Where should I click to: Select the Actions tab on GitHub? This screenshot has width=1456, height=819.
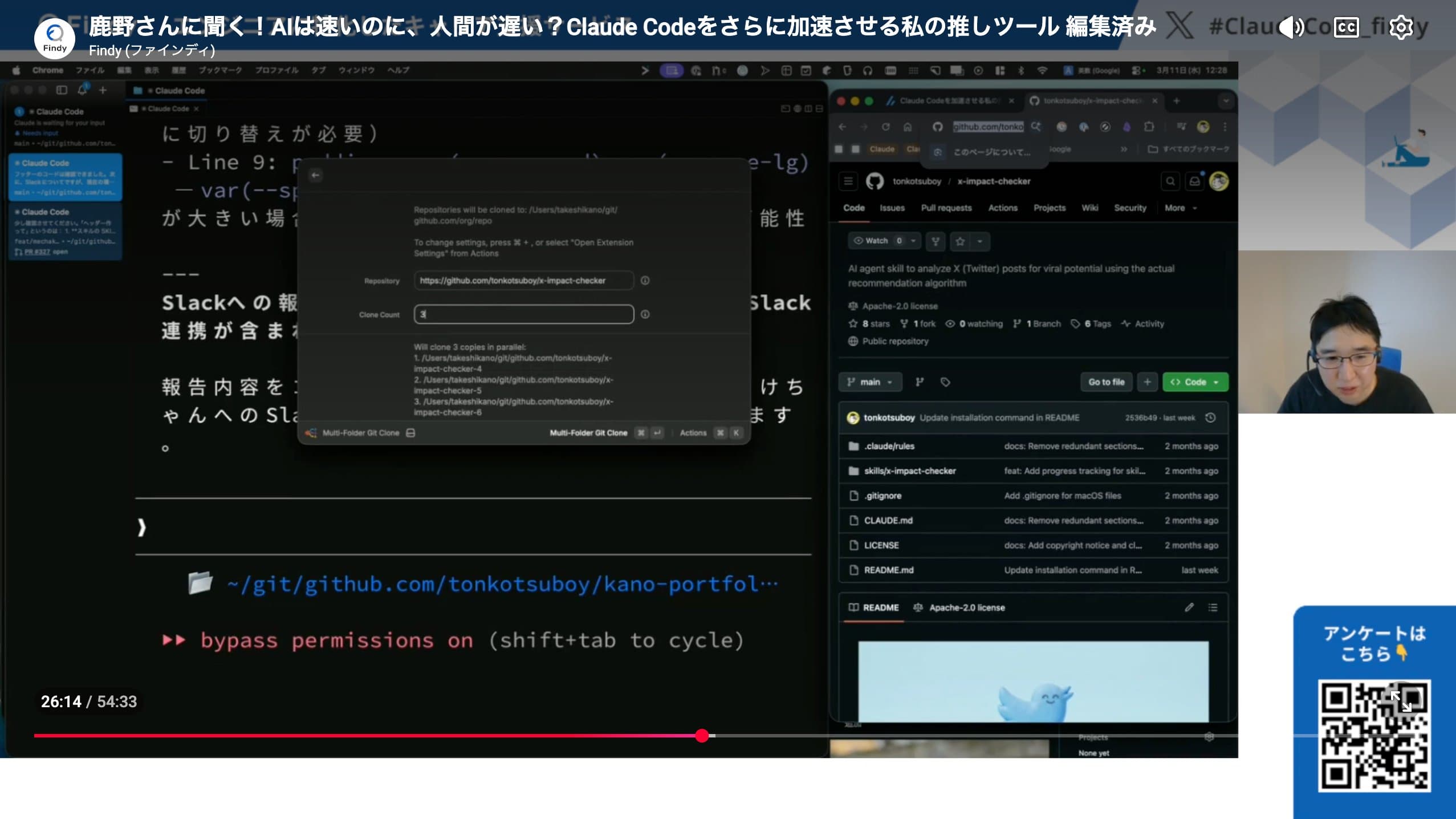(1002, 208)
